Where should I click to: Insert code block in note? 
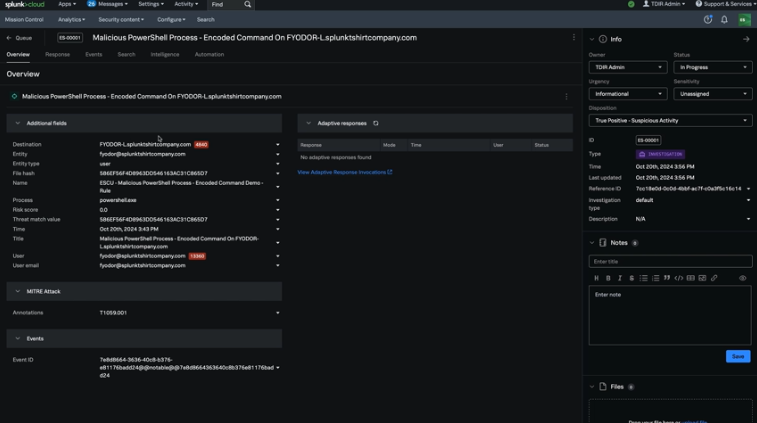point(679,278)
